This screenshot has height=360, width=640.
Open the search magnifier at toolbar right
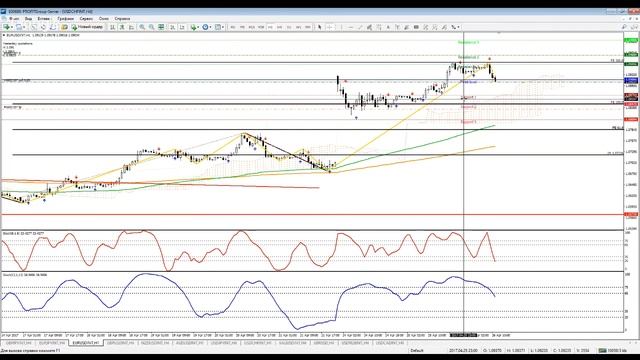624,27
